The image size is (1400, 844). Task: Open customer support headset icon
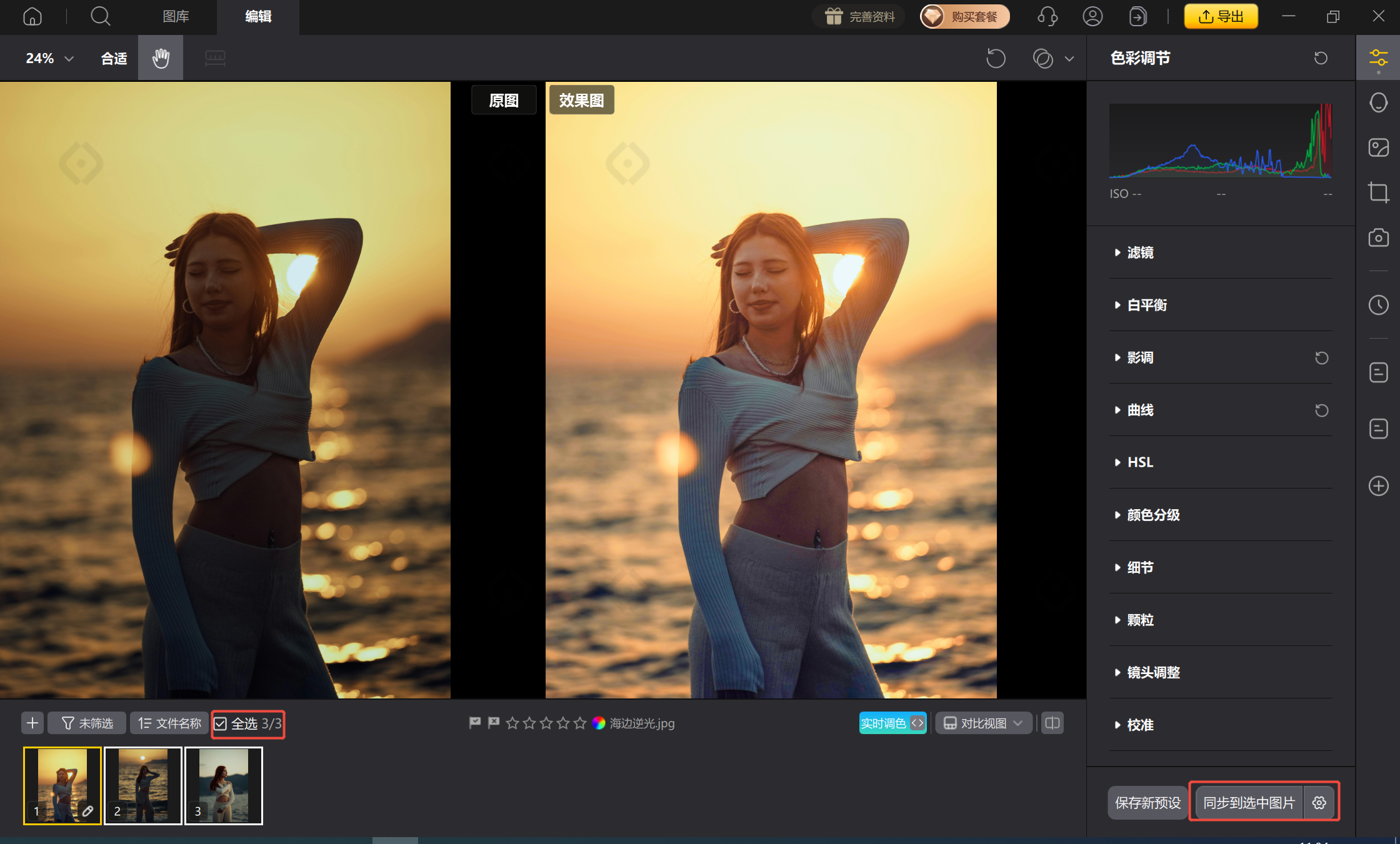coord(1047,16)
